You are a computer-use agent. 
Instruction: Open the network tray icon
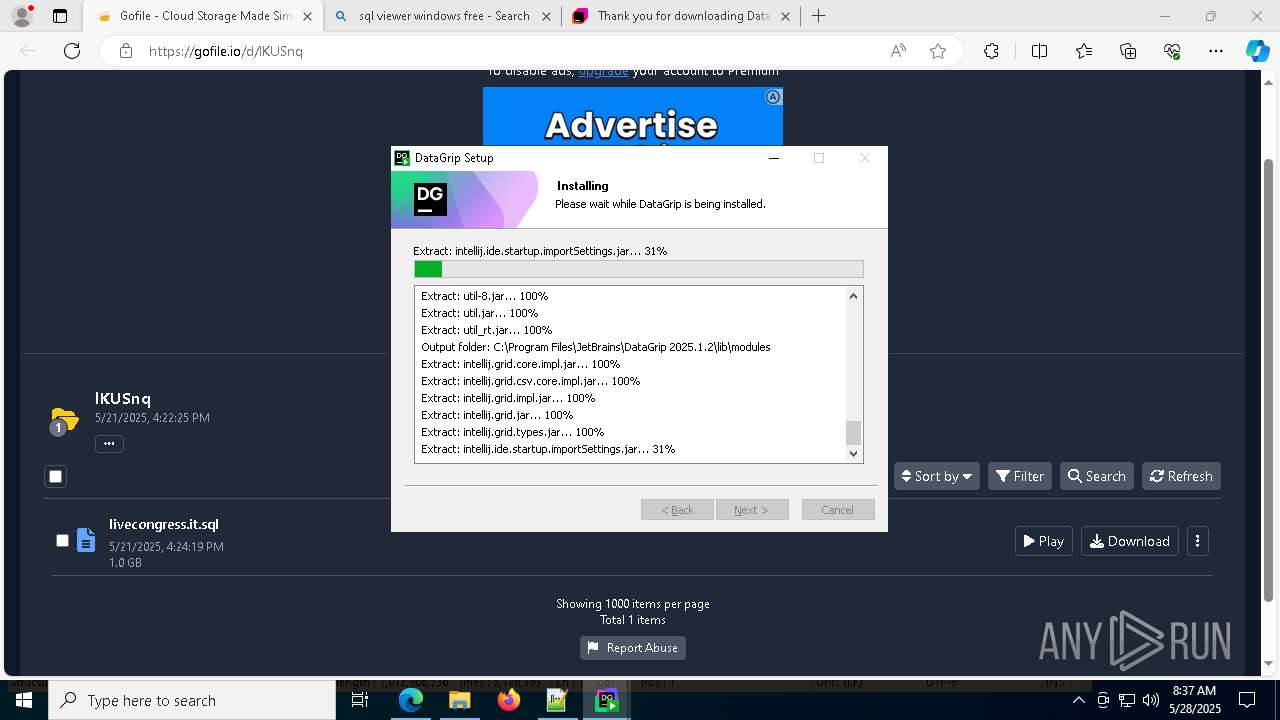pyautogui.click(x=1126, y=701)
